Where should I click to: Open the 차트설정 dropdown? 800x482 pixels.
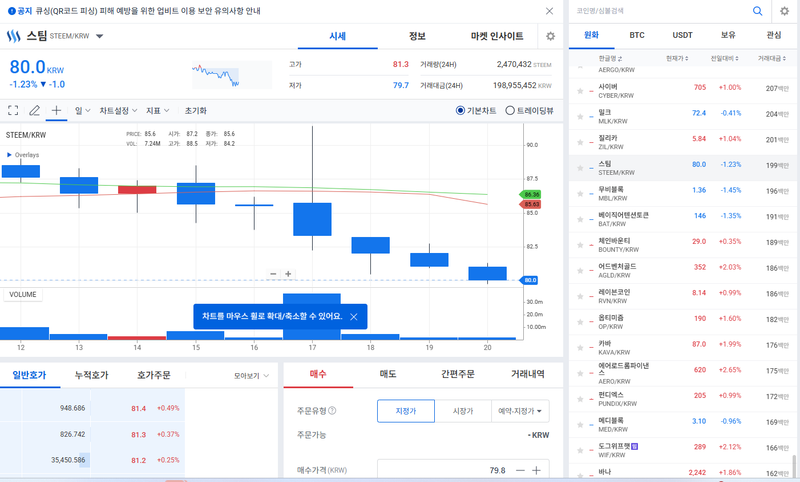tap(118, 111)
